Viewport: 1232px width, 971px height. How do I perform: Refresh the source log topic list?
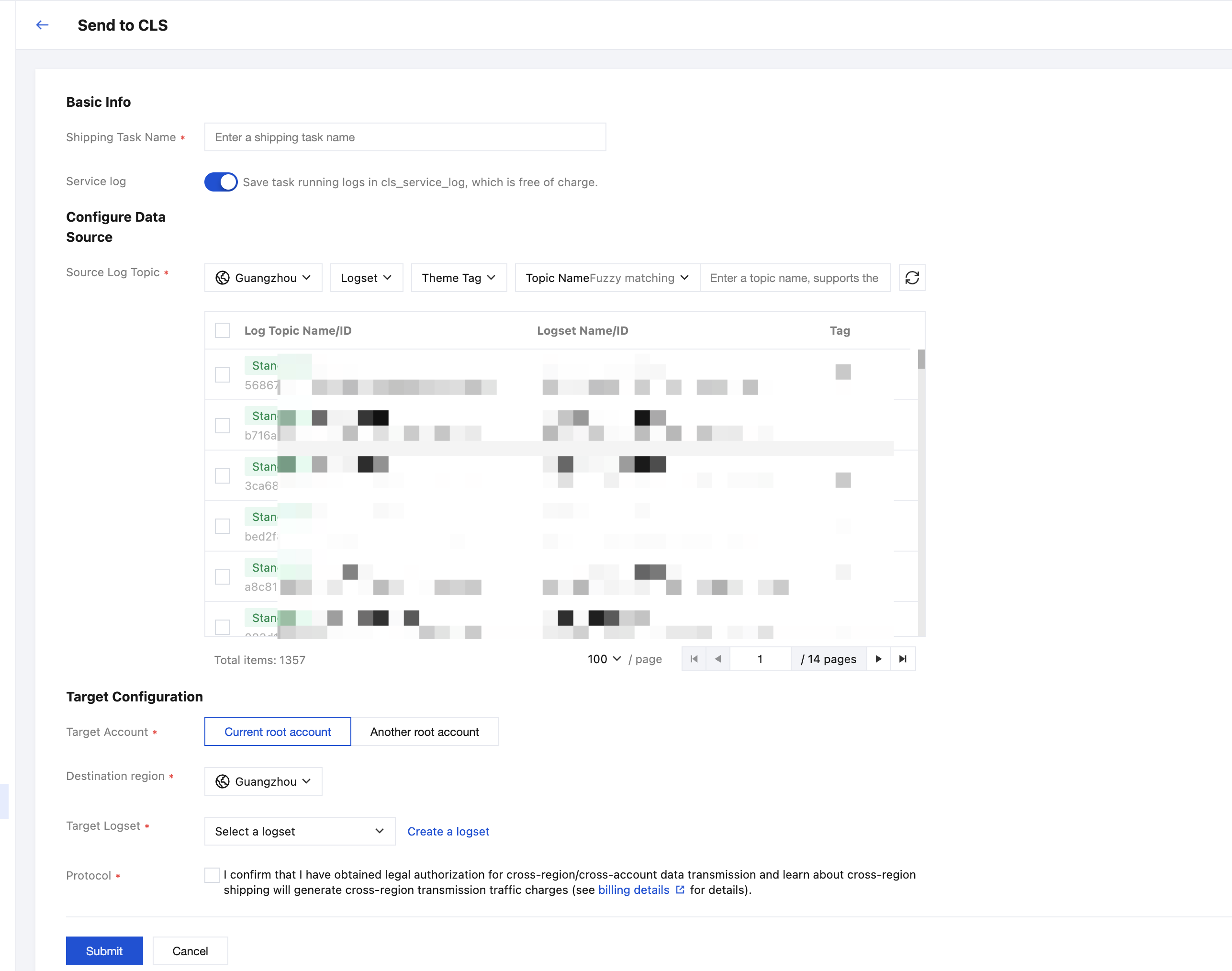pos(911,278)
